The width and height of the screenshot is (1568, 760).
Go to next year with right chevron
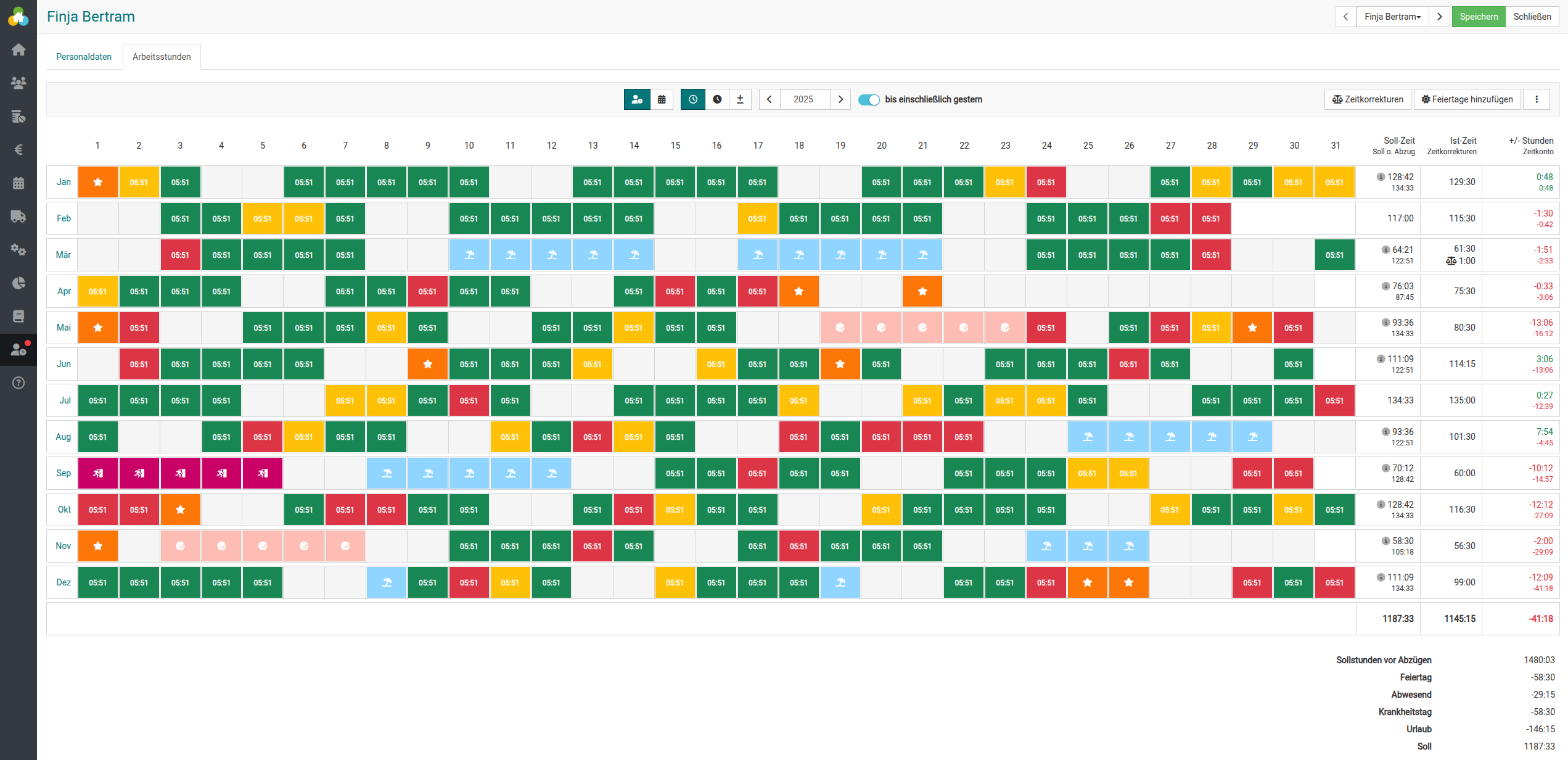click(840, 99)
